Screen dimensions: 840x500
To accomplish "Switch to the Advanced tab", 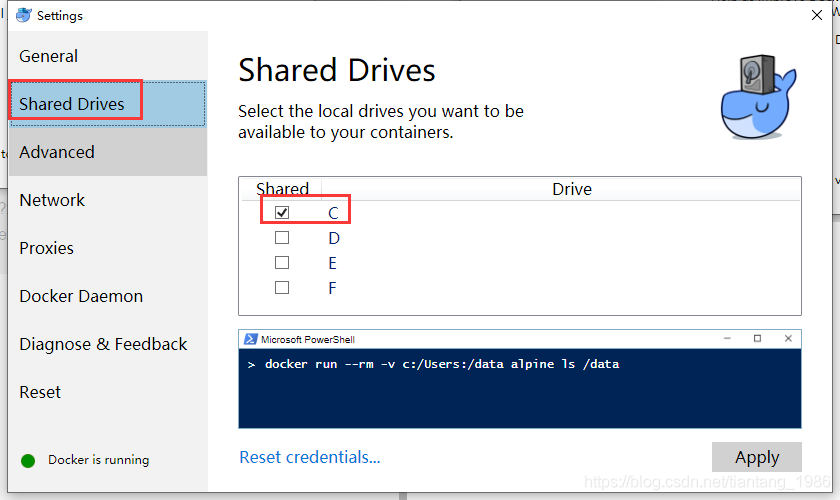I will (57, 152).
